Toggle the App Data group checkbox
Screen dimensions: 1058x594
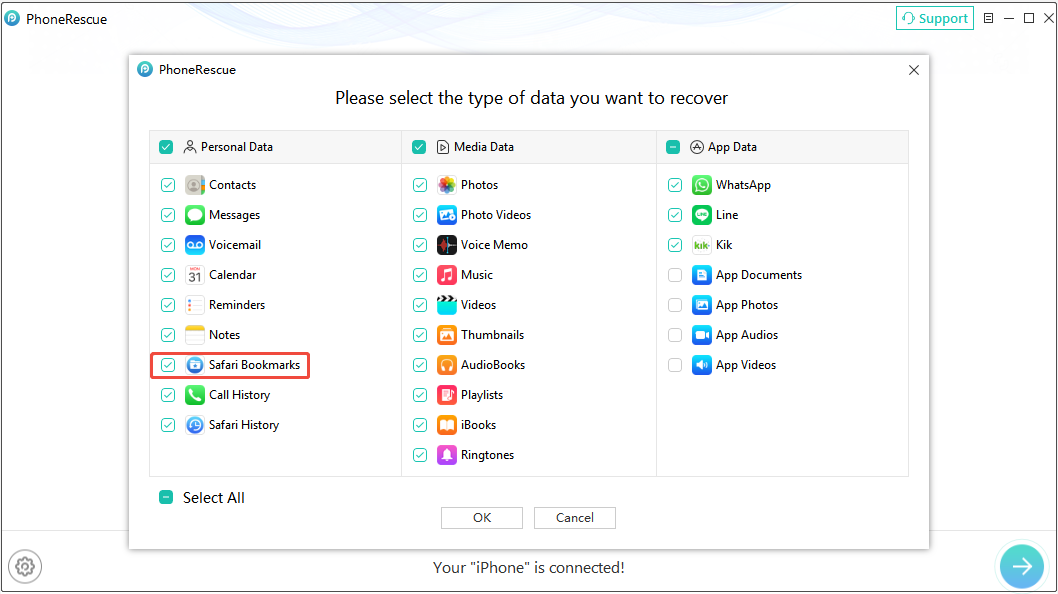tap(673, 147)
